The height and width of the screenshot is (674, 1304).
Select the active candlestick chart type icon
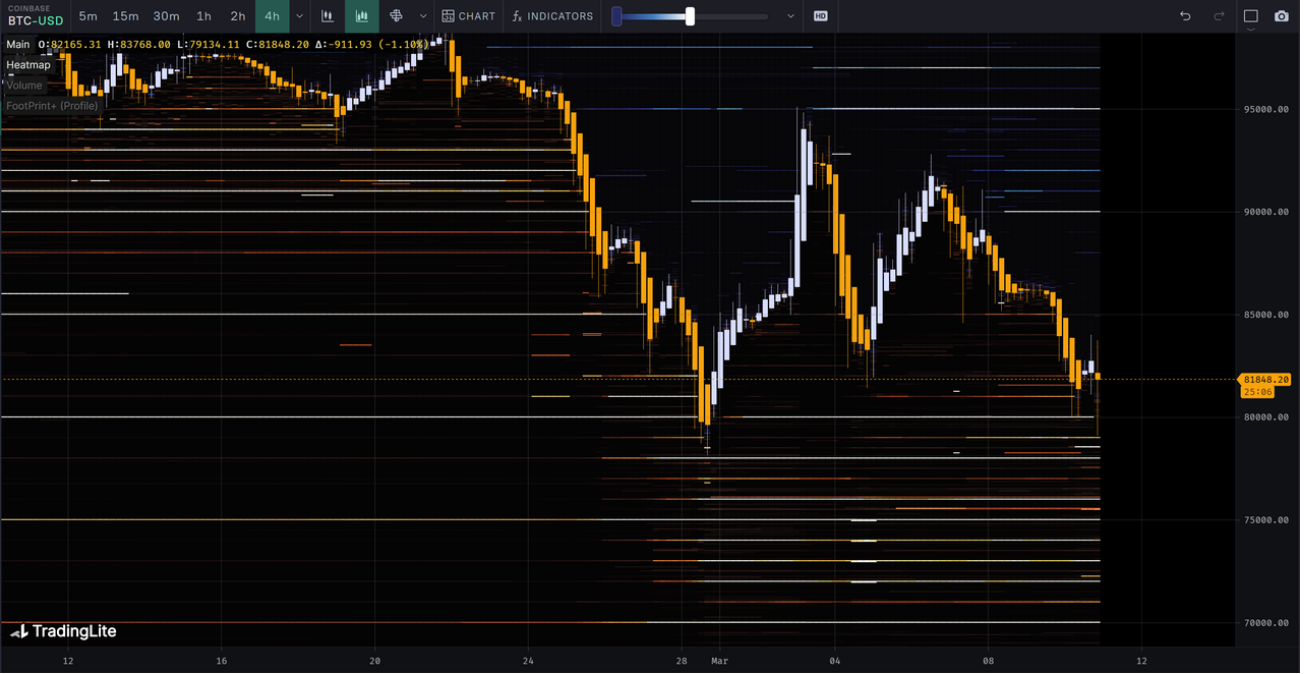(x=362, y=16)
